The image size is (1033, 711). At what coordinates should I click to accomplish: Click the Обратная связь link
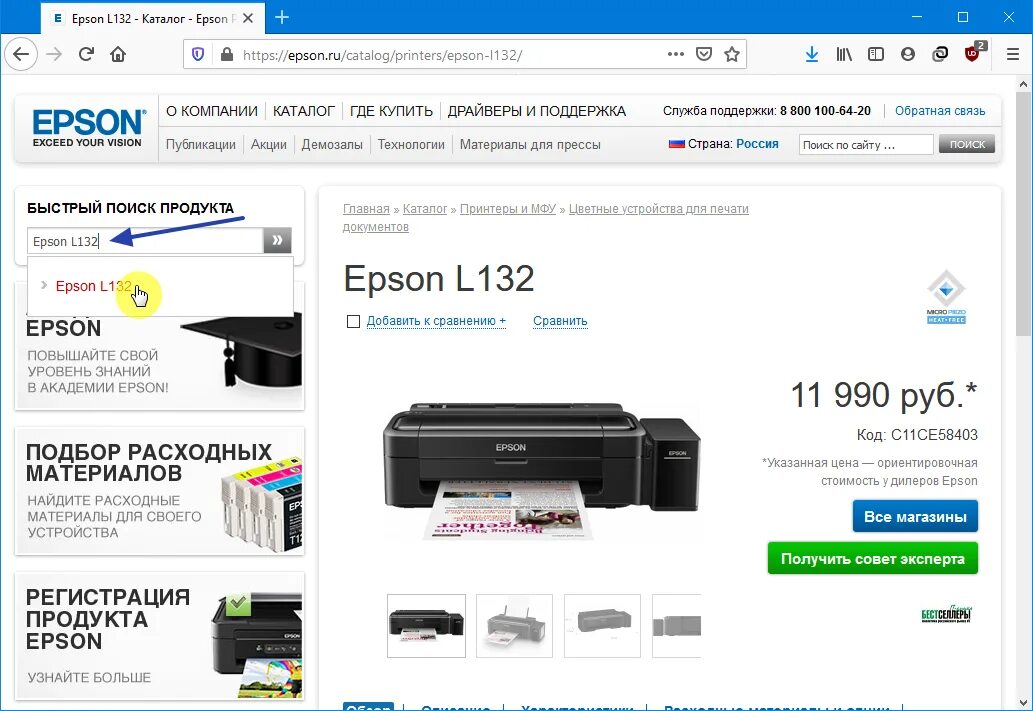click(x=940, y=111)
